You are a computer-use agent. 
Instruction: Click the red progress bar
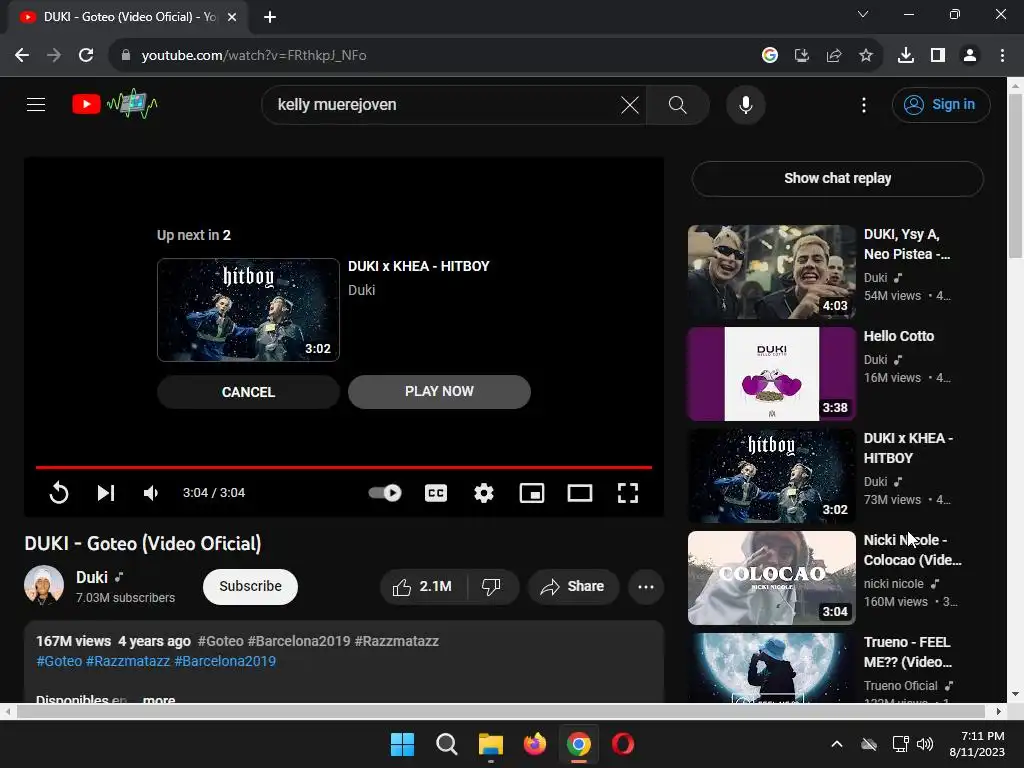pos(344,467)
